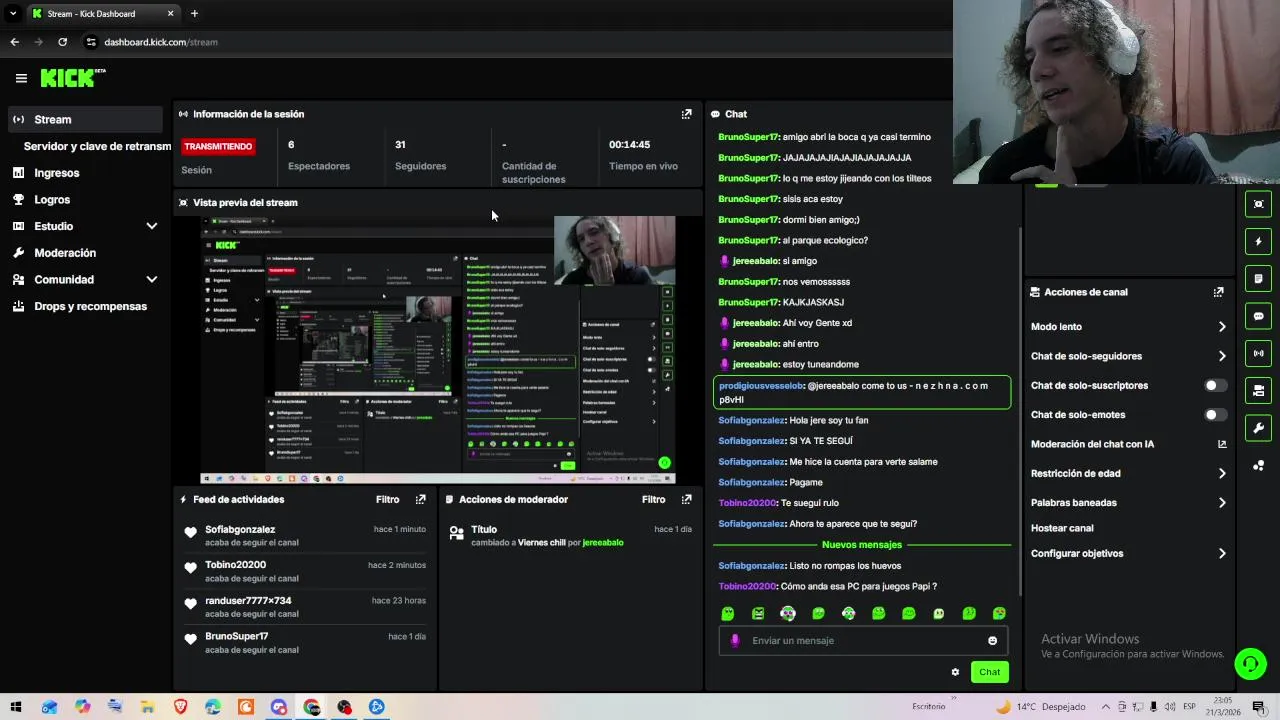This screenshot has height=720, width=1280.
Task: Click username jereeabalo in the Título moderator action
Action: pos(602,542)
